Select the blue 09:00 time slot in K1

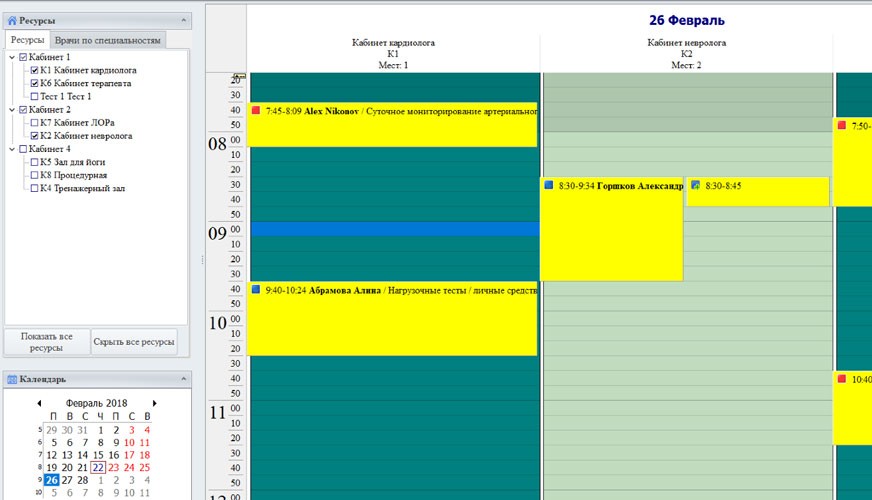tap(393, 229)
